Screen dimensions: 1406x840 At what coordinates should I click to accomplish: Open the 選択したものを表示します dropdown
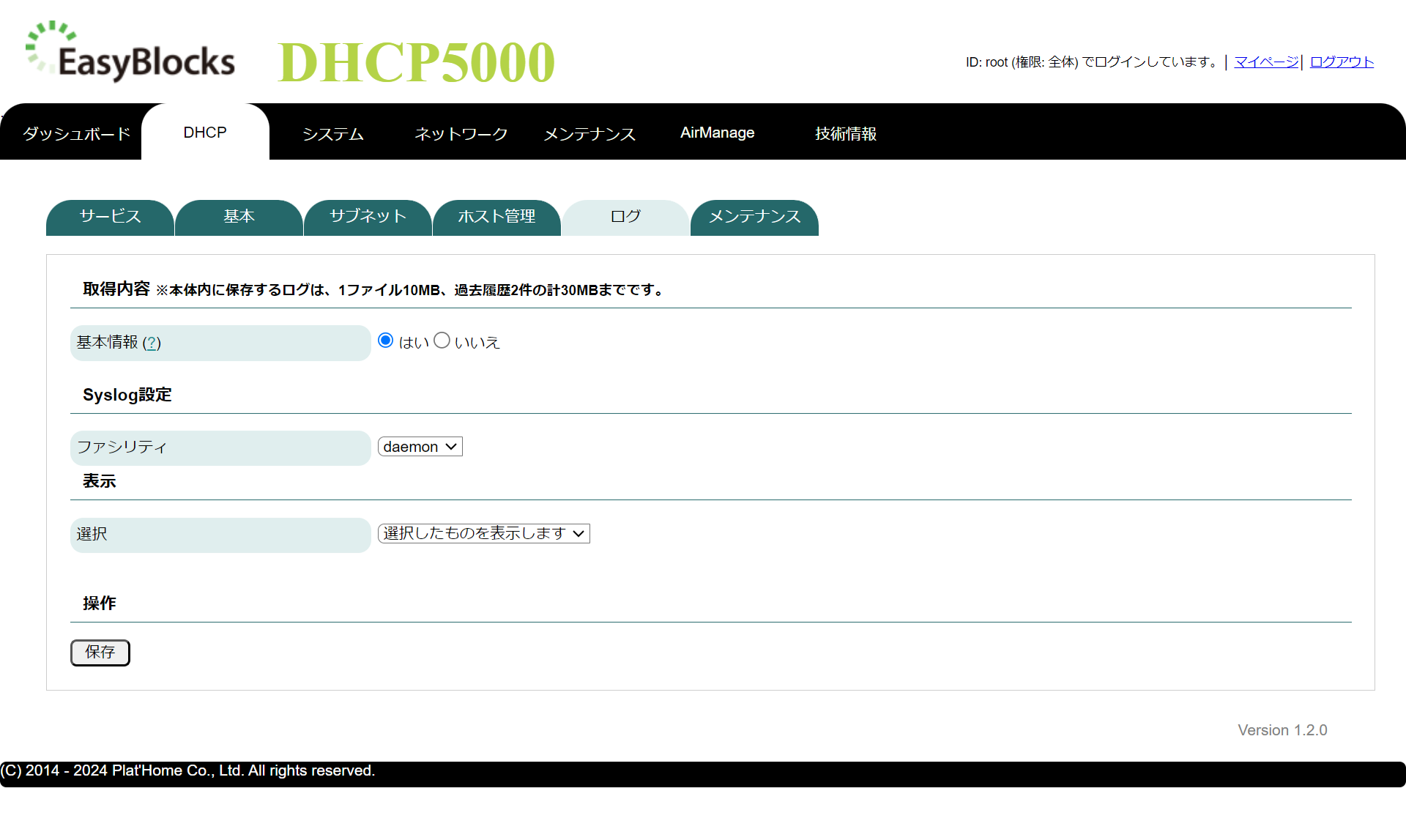point(484,533)
